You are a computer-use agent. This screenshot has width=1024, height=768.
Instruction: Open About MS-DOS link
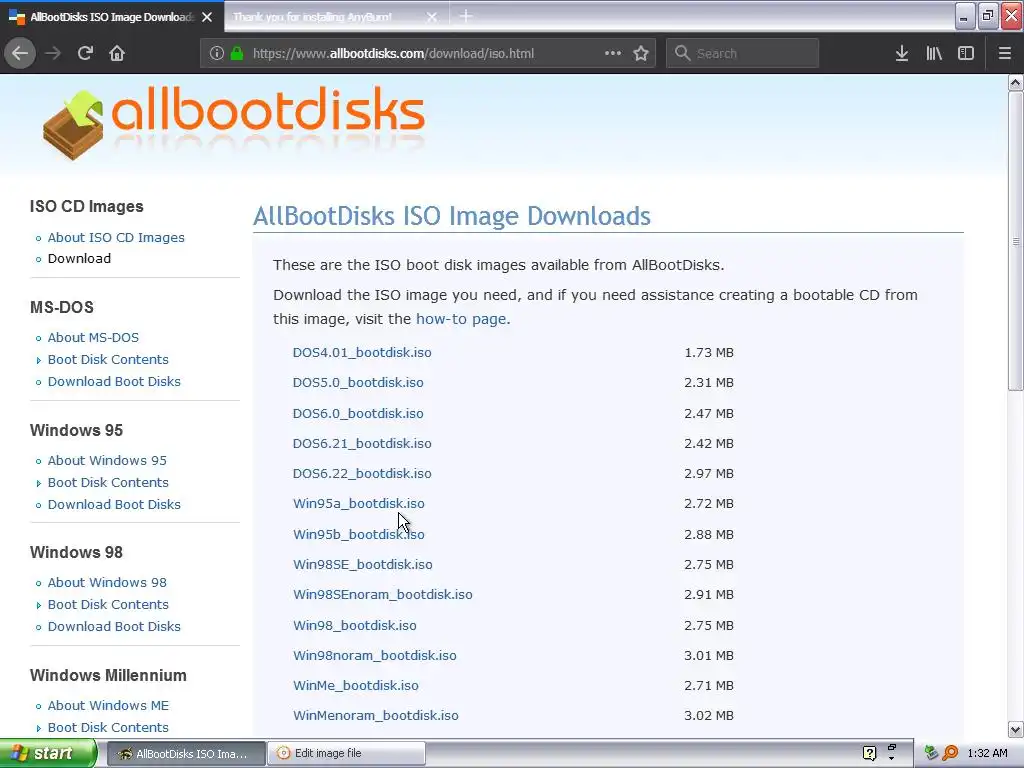(x=93, y=338)
